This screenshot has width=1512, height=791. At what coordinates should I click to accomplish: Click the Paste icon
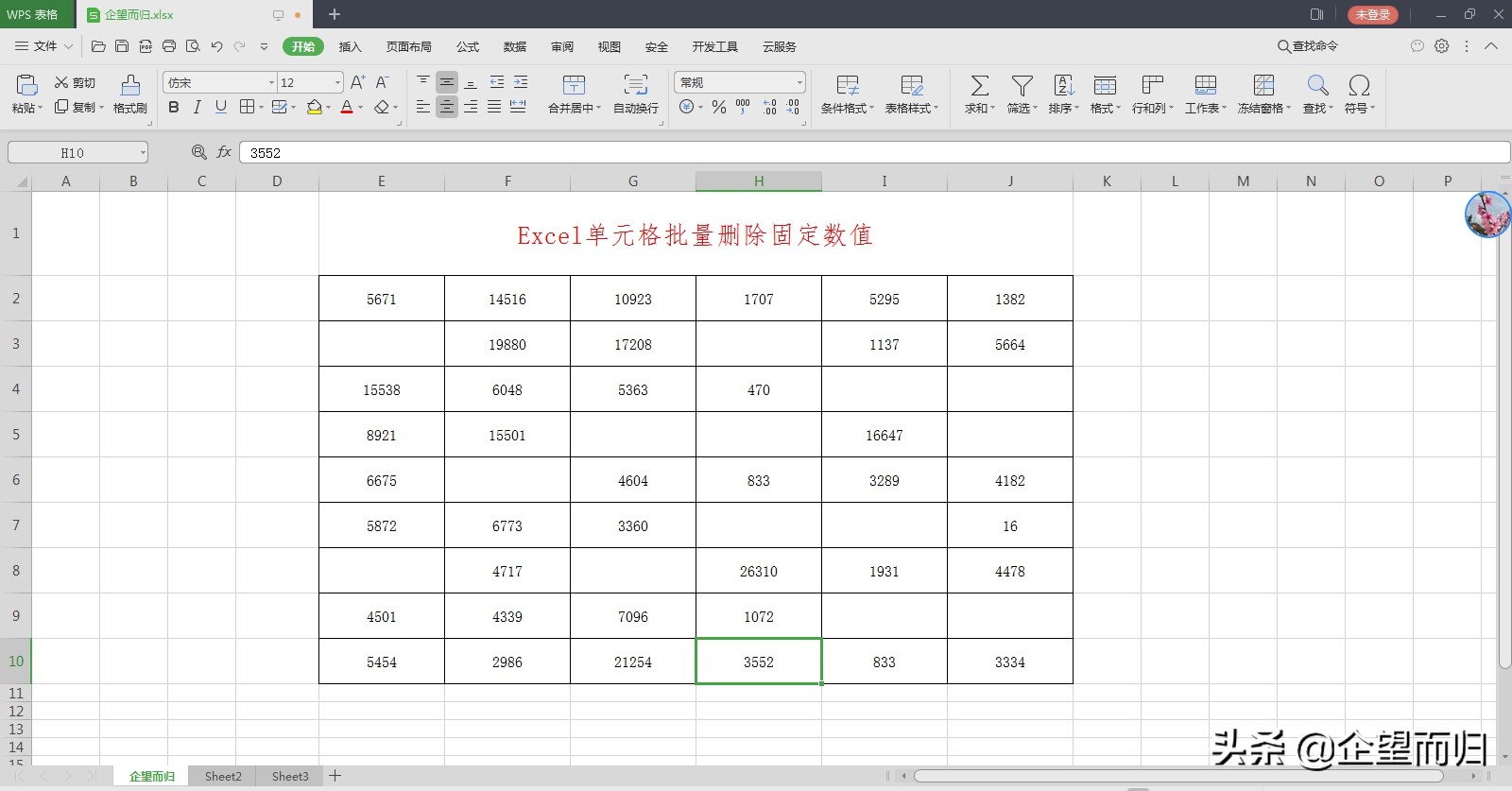(26, 86)
